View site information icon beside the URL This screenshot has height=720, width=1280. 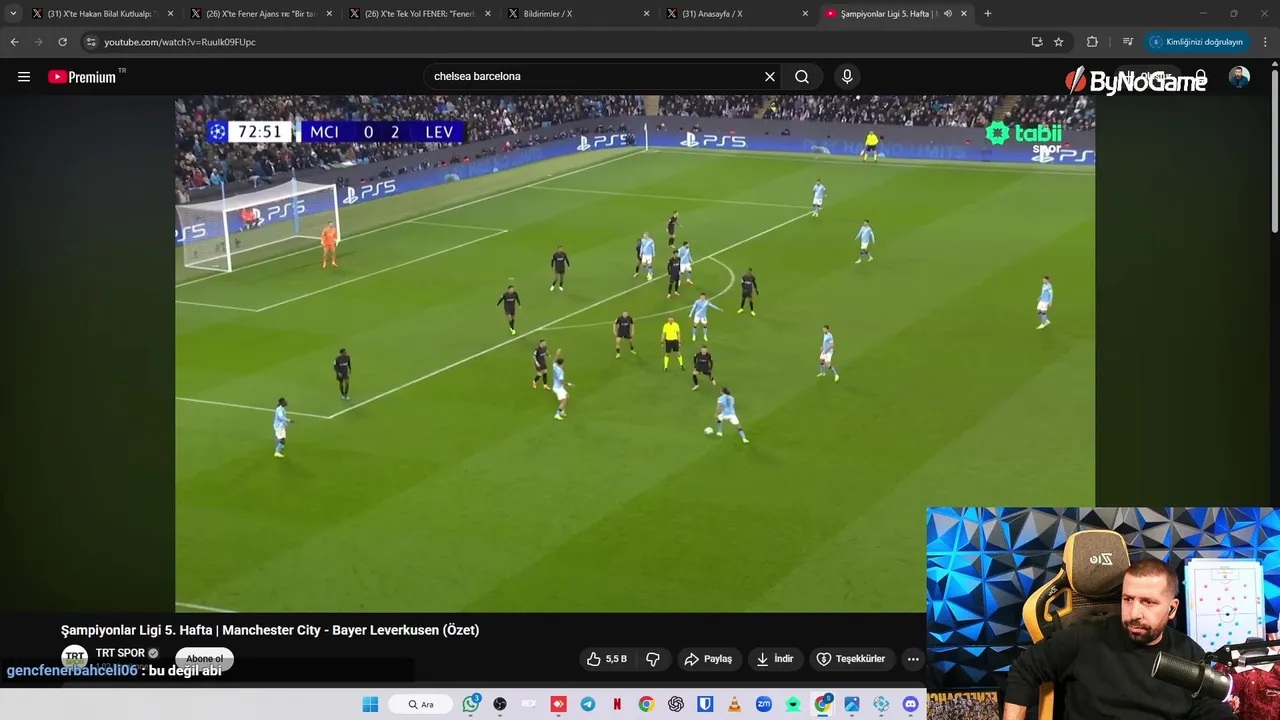pos(91,42)
